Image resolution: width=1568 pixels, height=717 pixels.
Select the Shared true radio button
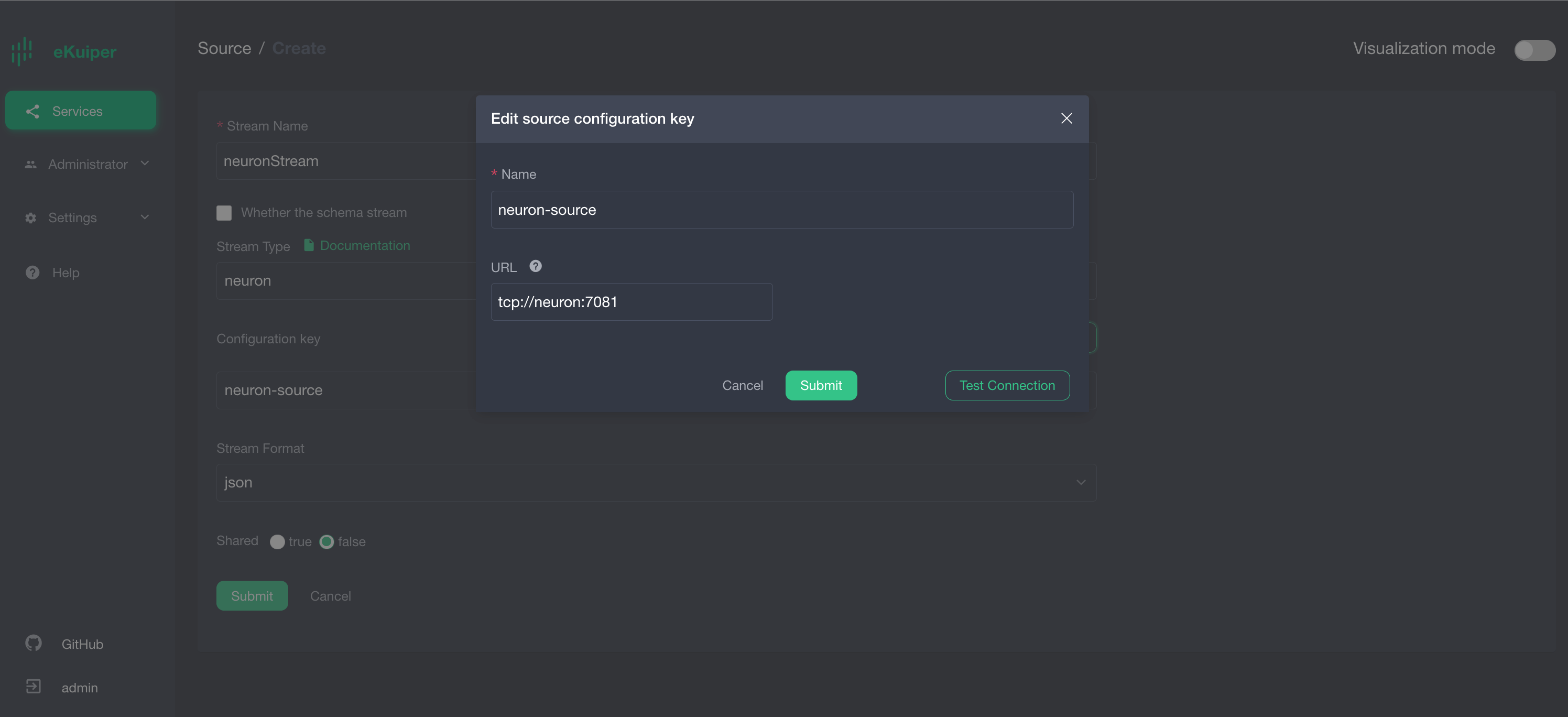tap(277, 542)
